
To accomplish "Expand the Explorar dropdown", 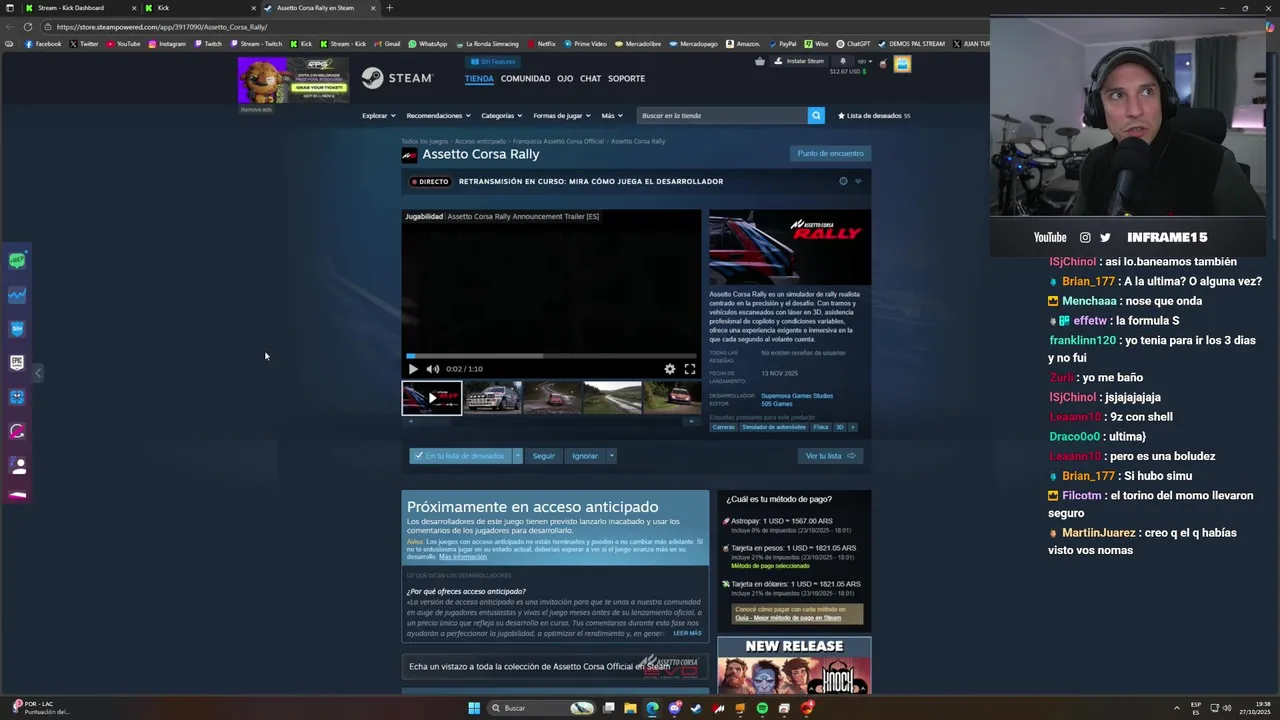I will tap(378, 115).
